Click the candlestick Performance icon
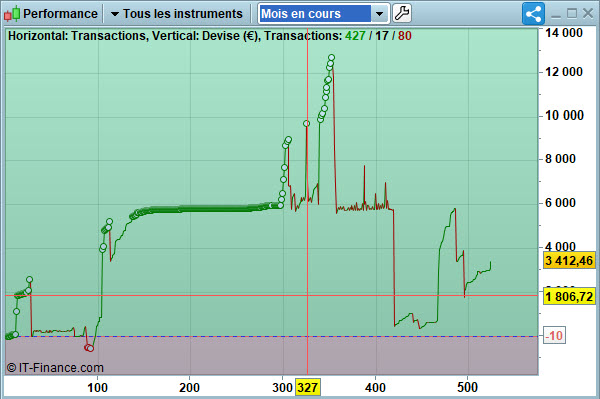Image resolution: width=600 pixels, height=399 pixels. (x=11, y=13)
